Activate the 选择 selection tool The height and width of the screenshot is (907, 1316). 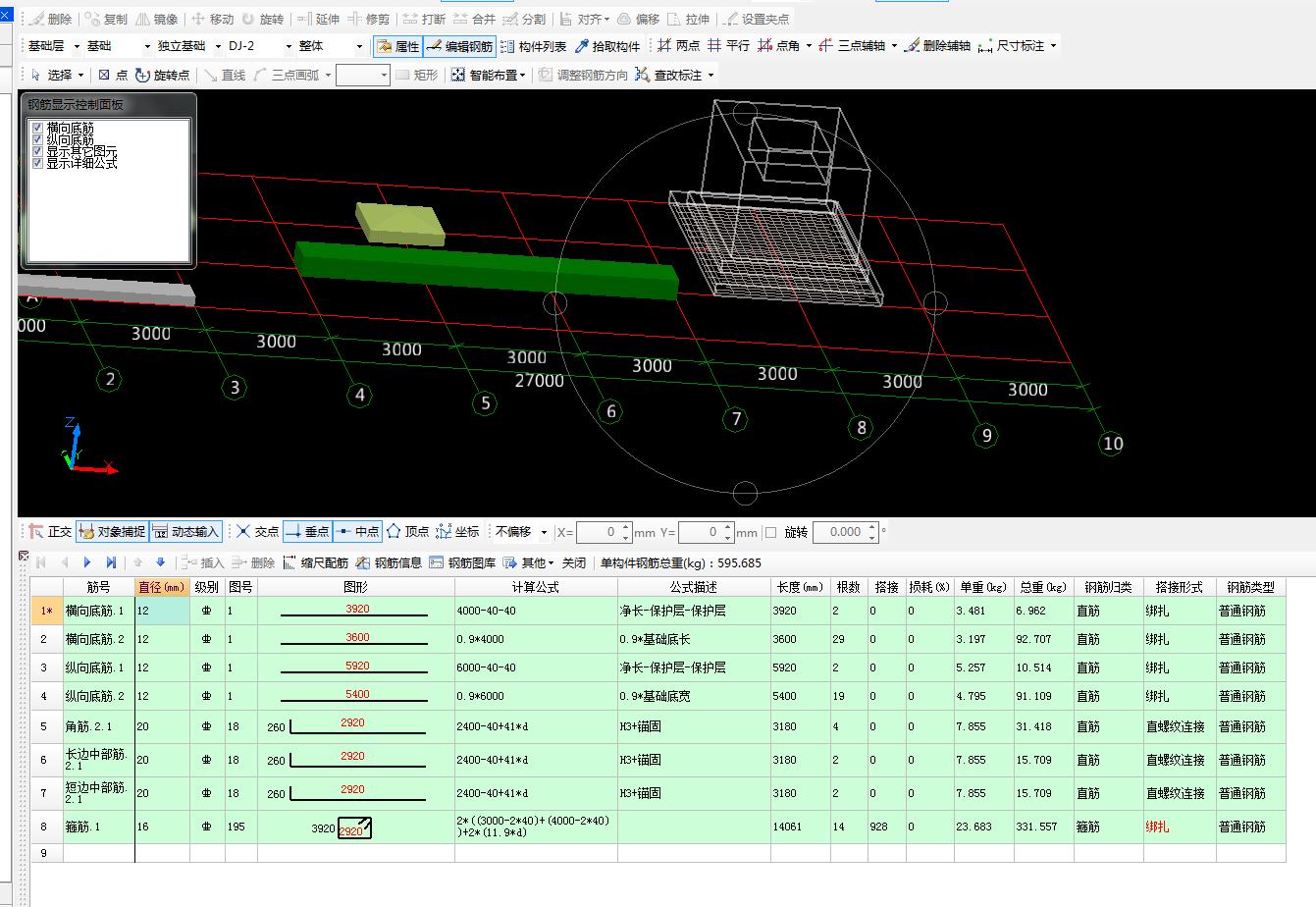[51, 75]
